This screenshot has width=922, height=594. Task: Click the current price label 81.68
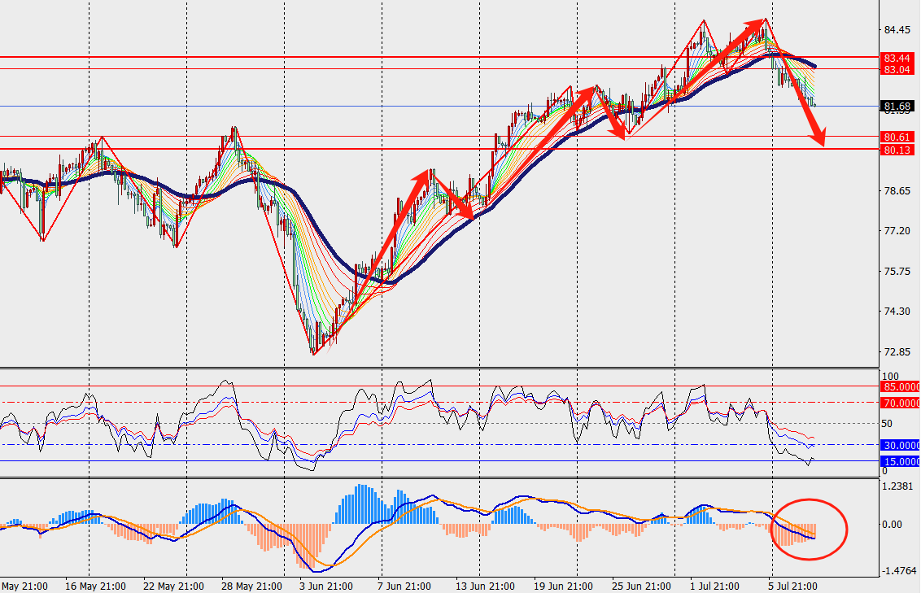click(897, 106)
